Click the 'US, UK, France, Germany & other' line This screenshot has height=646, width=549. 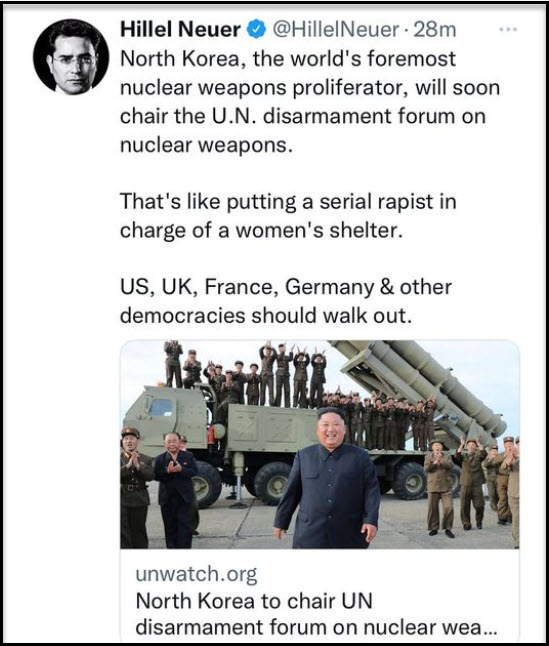coord(286,287)
